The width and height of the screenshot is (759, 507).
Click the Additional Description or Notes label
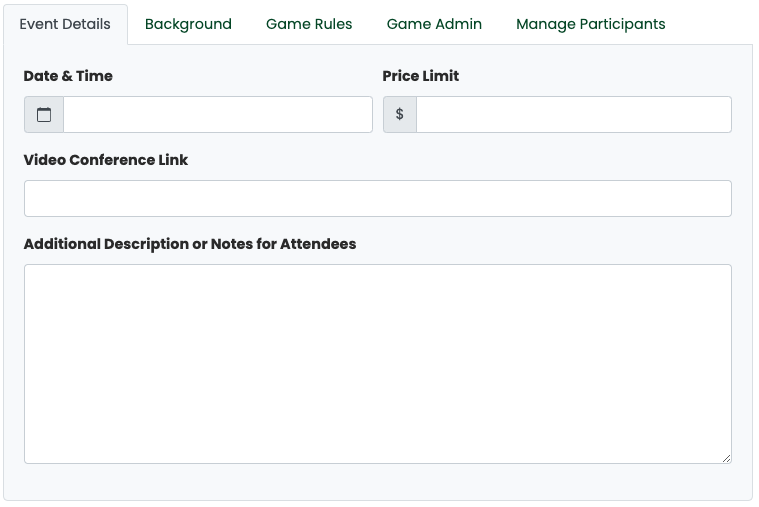(x=190, y=244)
